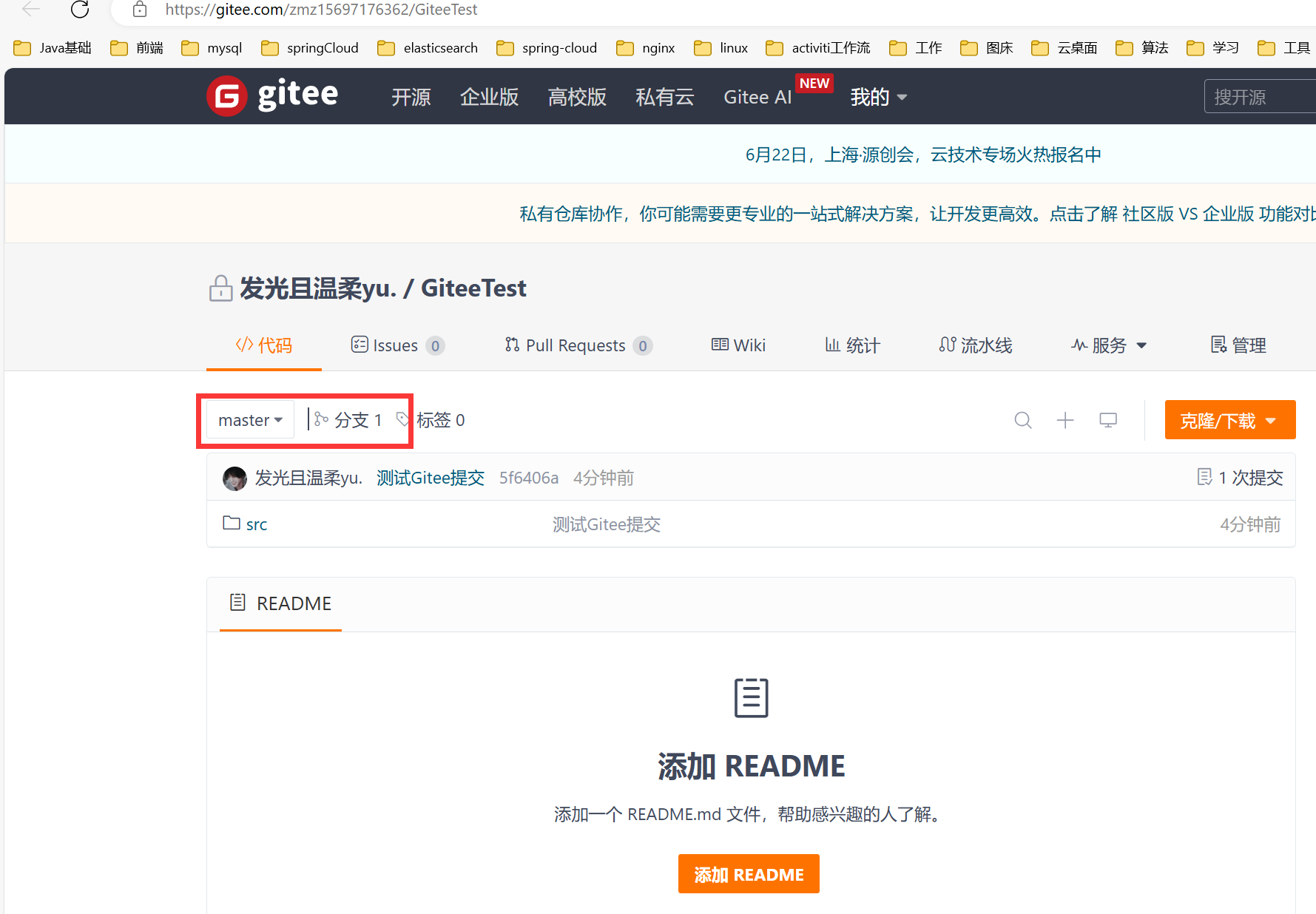Screen dimensions: 1316x914
Task: Open the 前端 bookmark folder
Action: [x=137, y=48]
